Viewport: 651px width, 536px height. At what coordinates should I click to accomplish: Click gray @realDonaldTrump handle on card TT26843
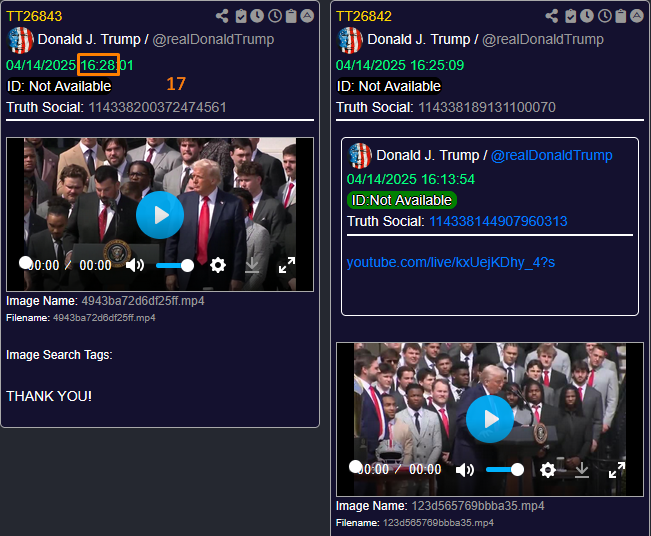pos(213,39)
